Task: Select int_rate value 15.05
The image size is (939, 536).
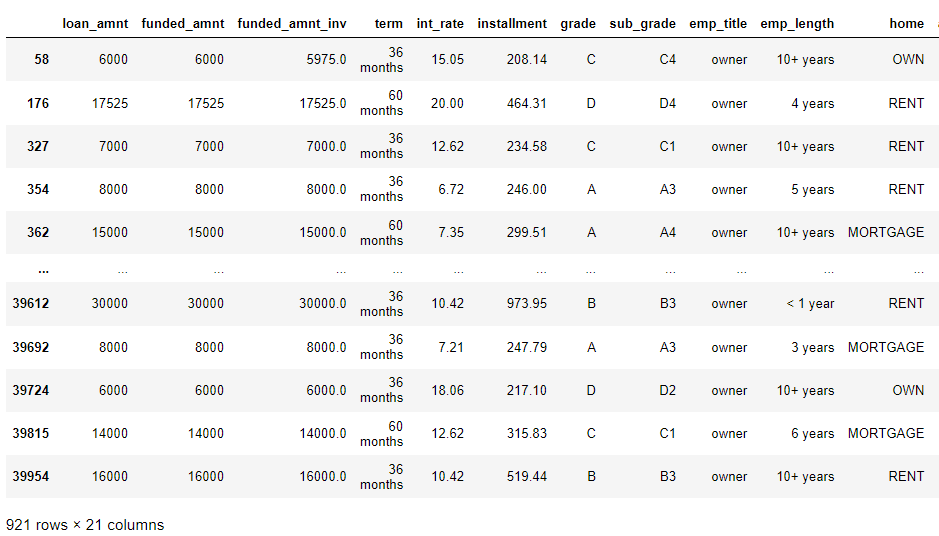Action: (447, 59)
